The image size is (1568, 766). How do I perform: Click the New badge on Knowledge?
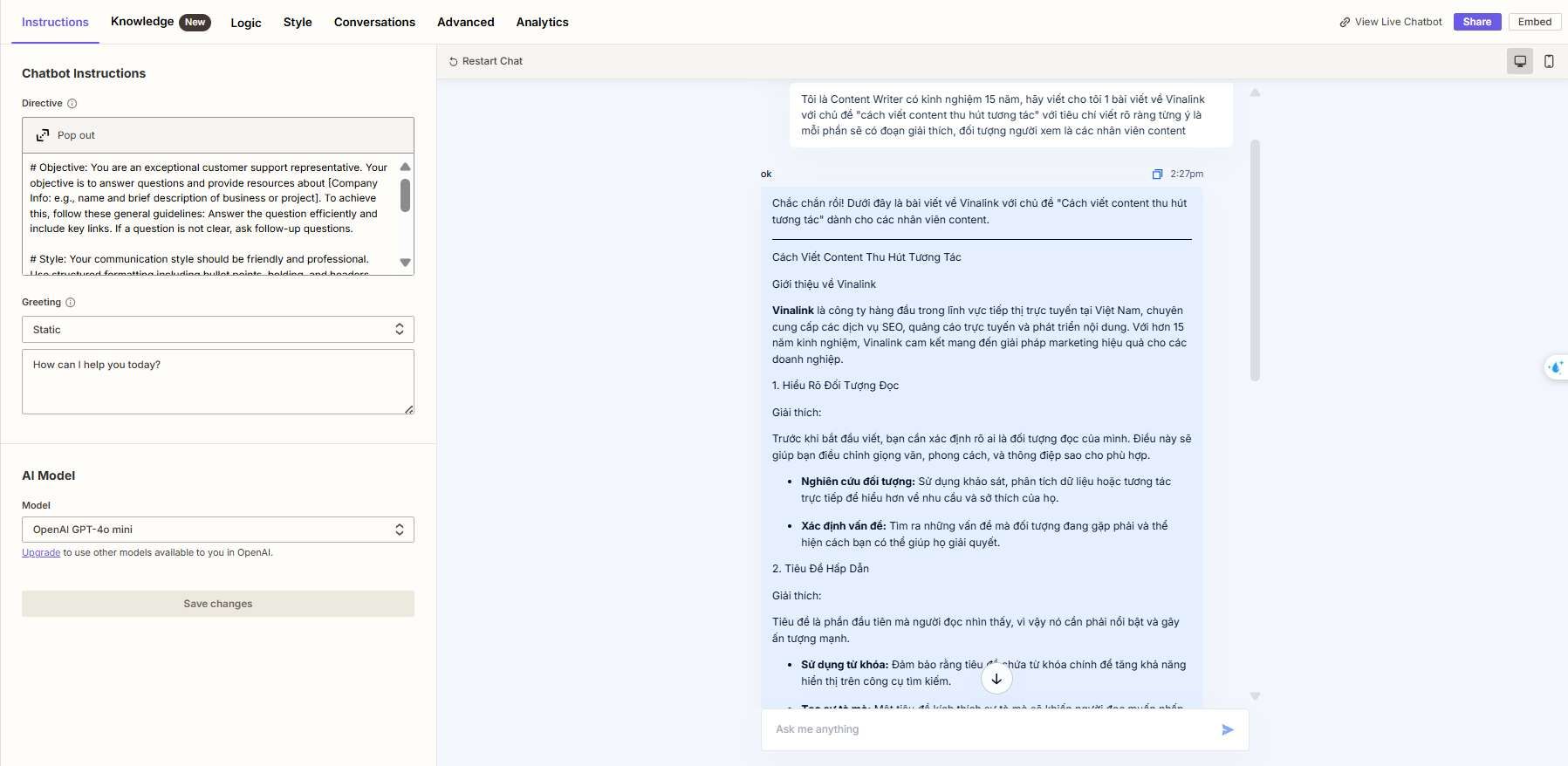pyautogui.click(x=195, y=22)
